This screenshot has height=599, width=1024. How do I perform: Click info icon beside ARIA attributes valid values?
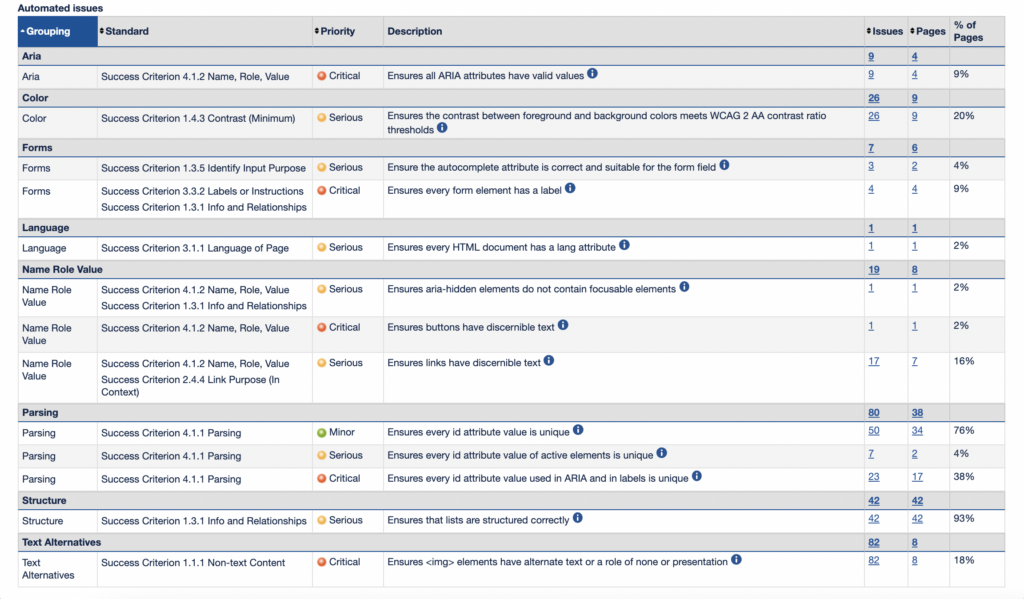point(592,74)
